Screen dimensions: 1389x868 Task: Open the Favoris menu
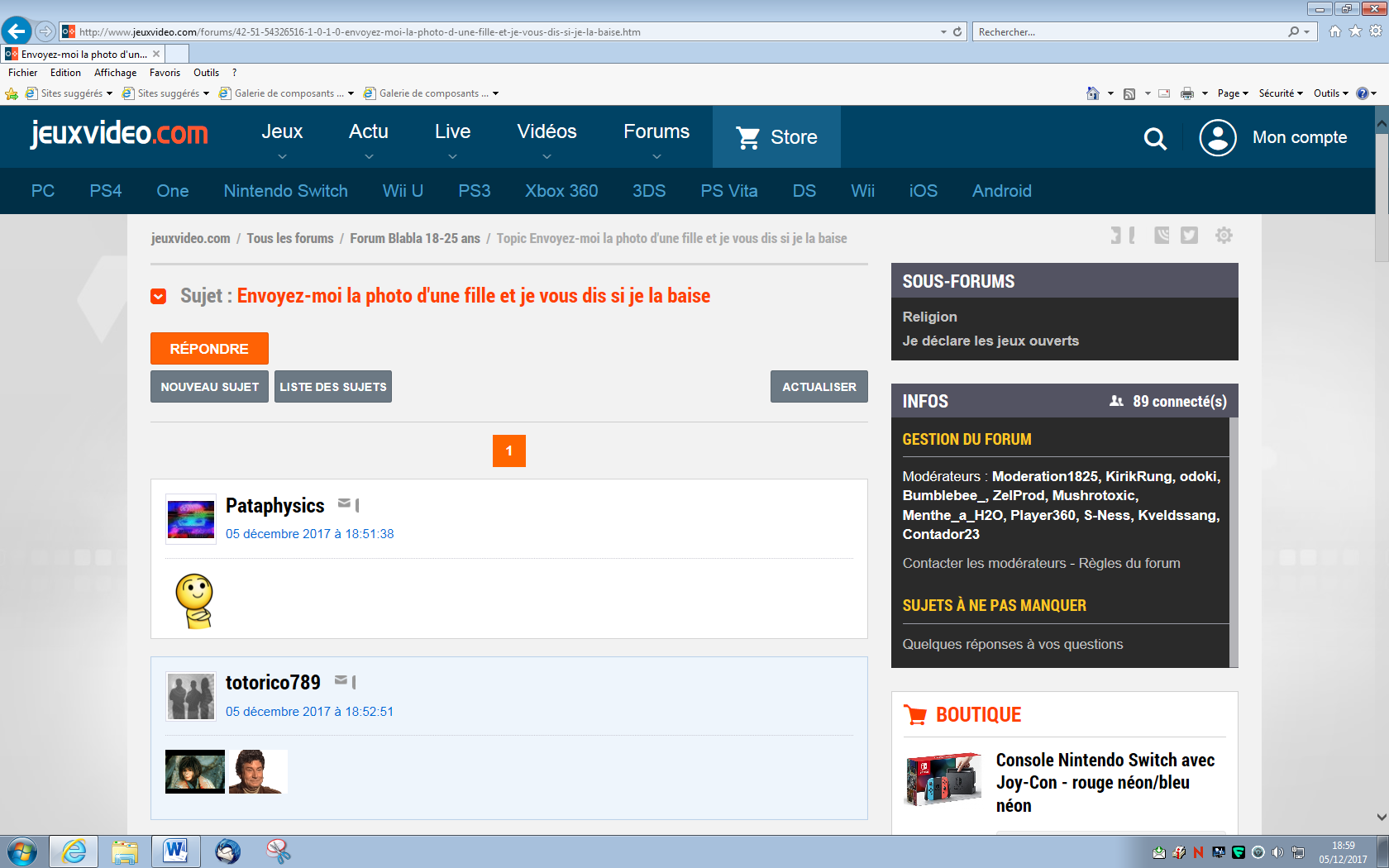tap(165, 73)
